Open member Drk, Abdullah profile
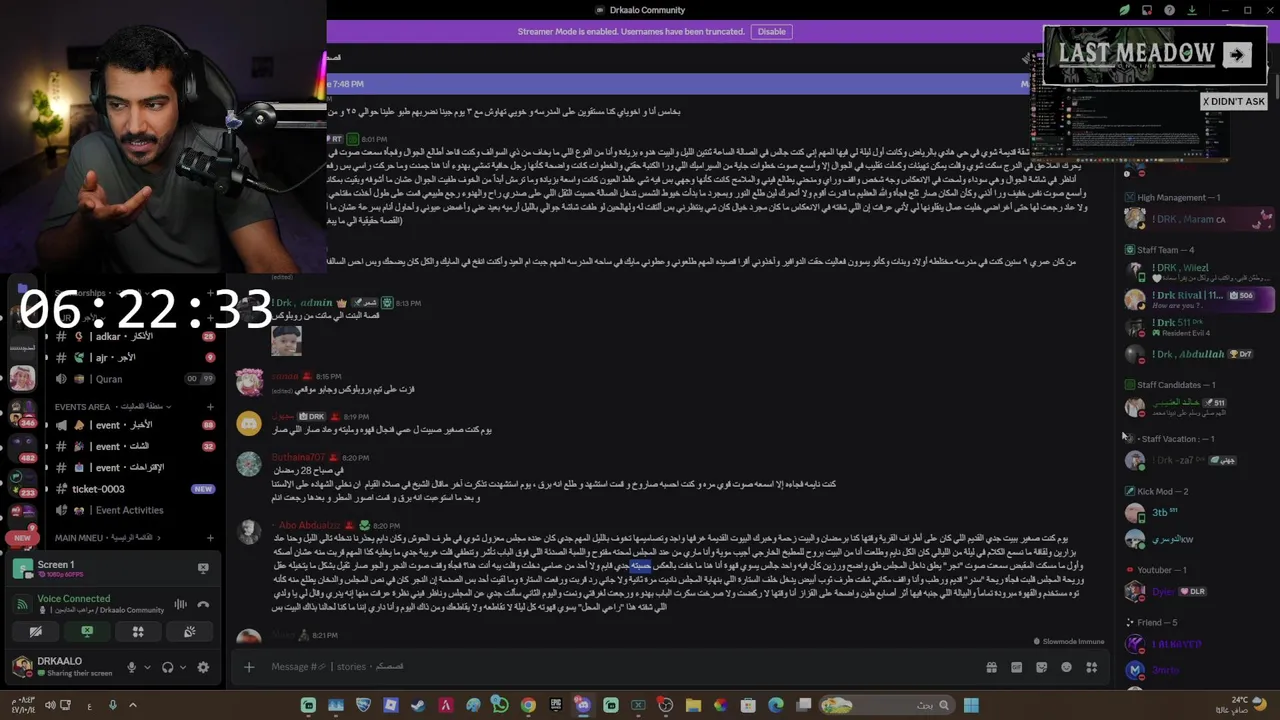The image size is (1280, 720). coord(1198,354)
